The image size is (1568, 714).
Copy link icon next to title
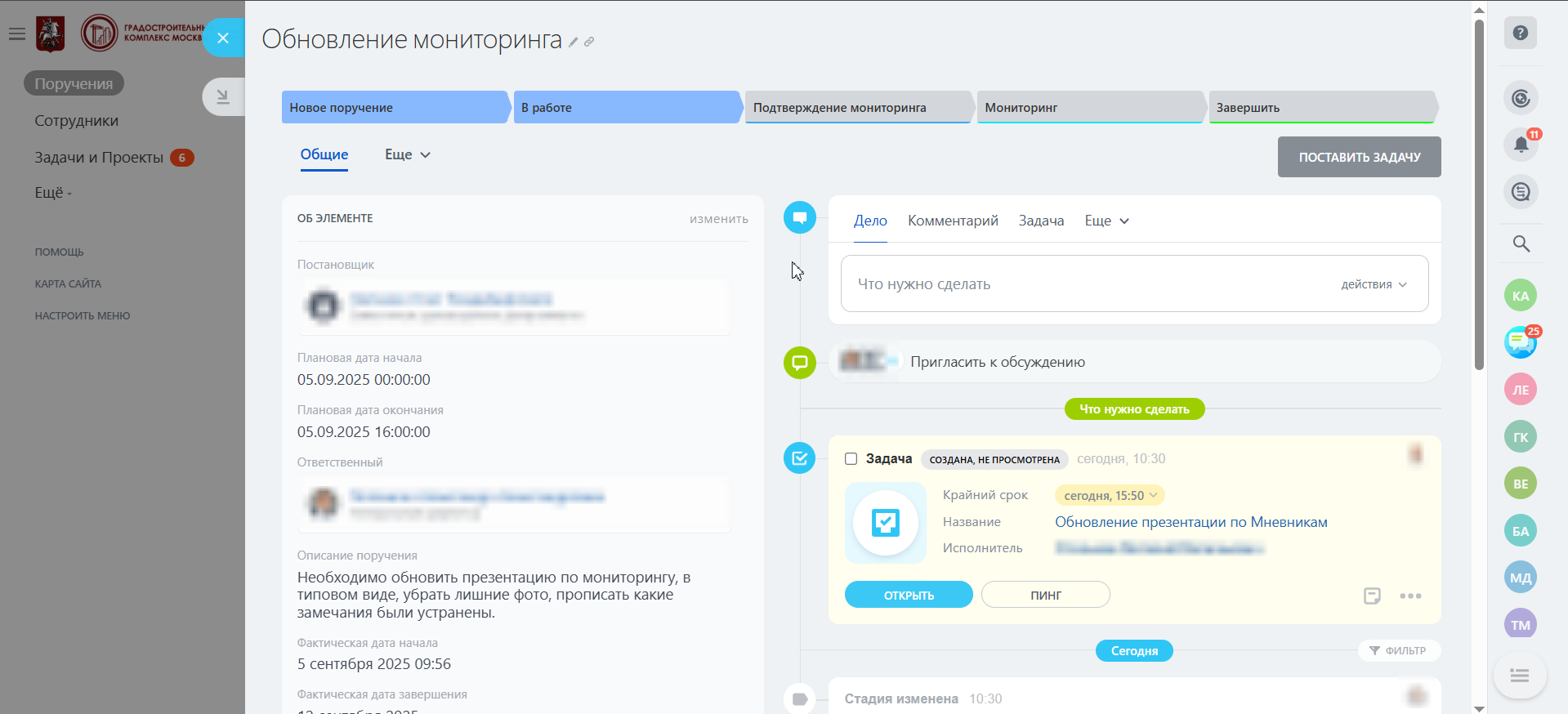tap(589, 42)
